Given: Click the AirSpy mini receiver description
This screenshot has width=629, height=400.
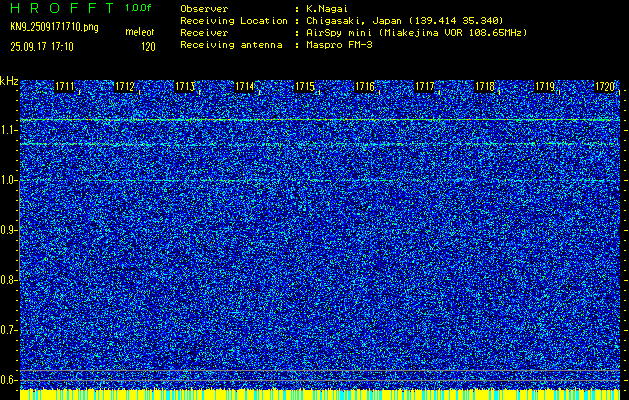Looking at the screenshot, I should point(417,32).
